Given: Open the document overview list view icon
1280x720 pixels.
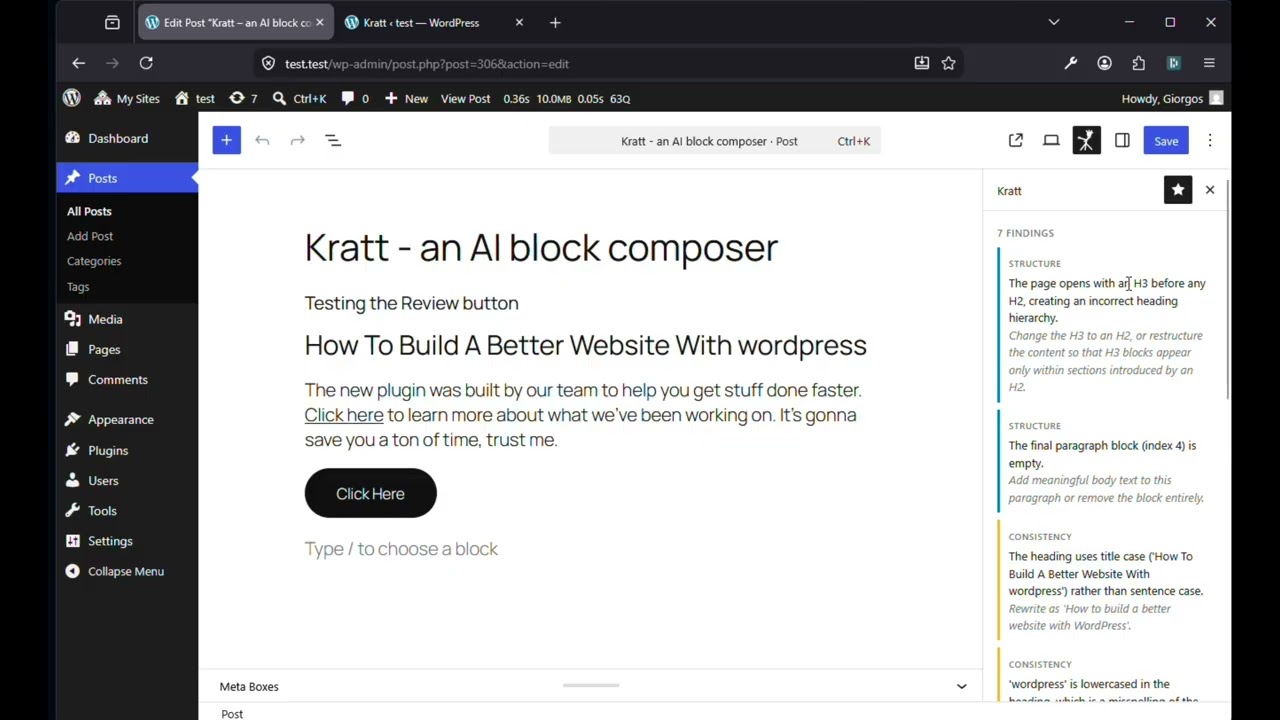Looking at the screenshot, I should (x=333, y=140).
